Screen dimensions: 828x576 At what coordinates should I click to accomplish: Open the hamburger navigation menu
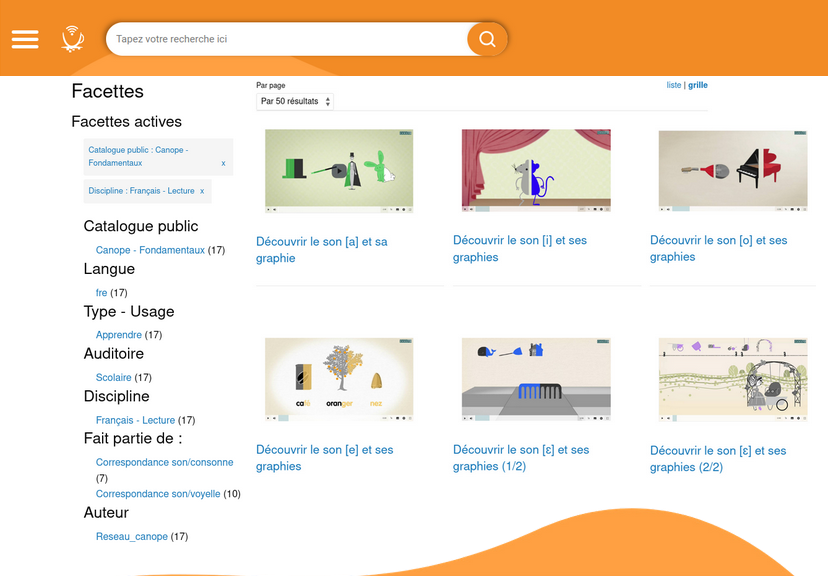(24, 40)
